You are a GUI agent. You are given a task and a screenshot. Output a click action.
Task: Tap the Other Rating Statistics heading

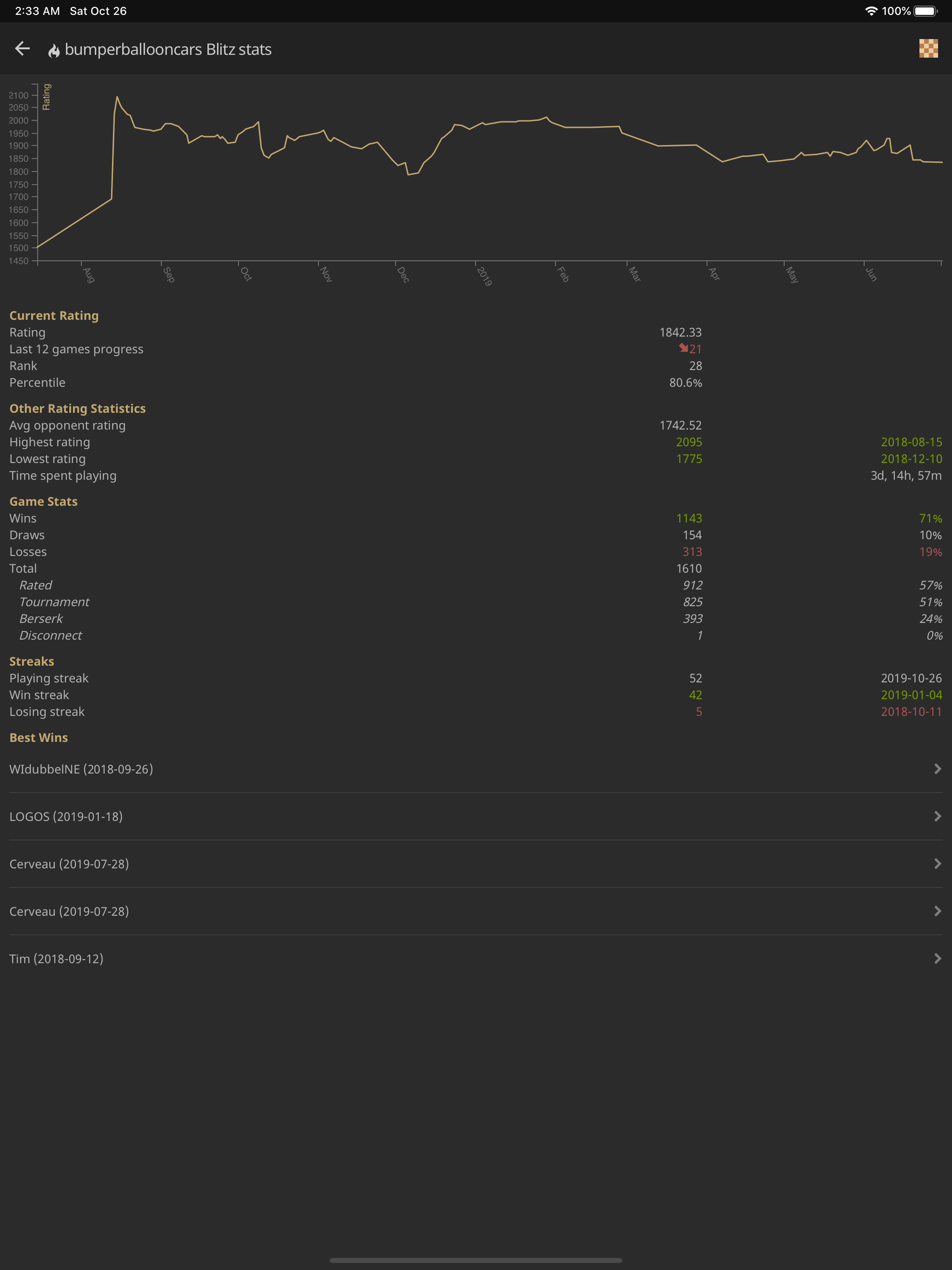point(78,408)
